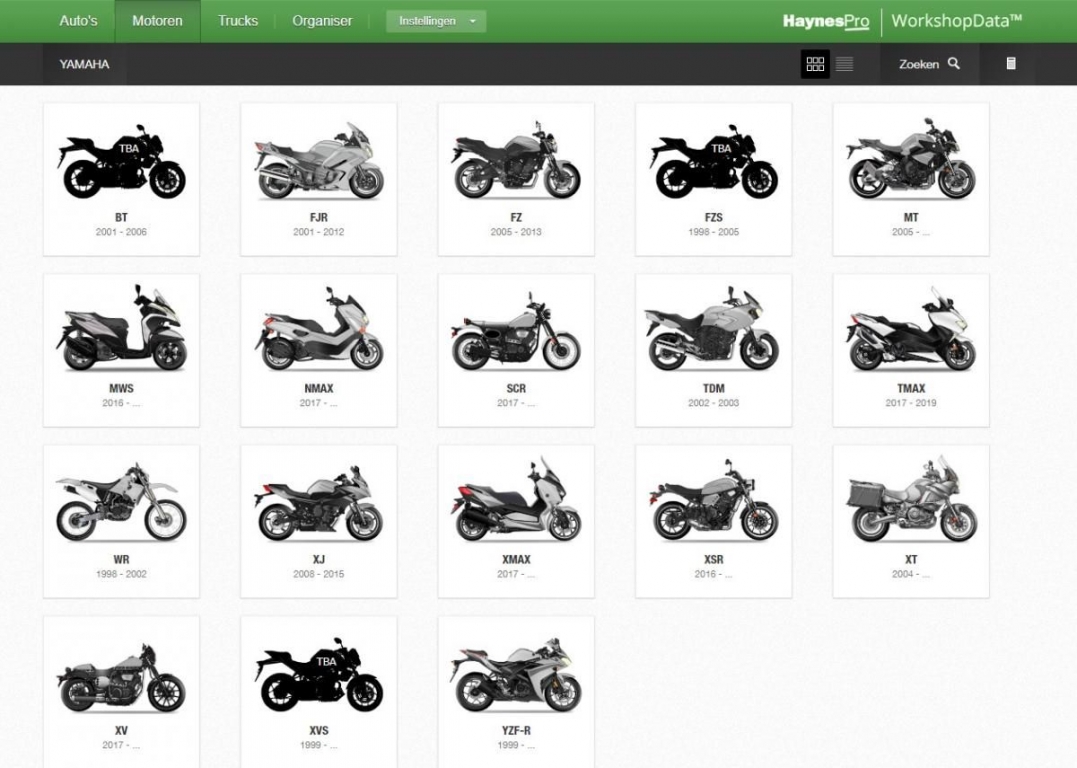Click the WorkshopData logo text

coord(956,21)
